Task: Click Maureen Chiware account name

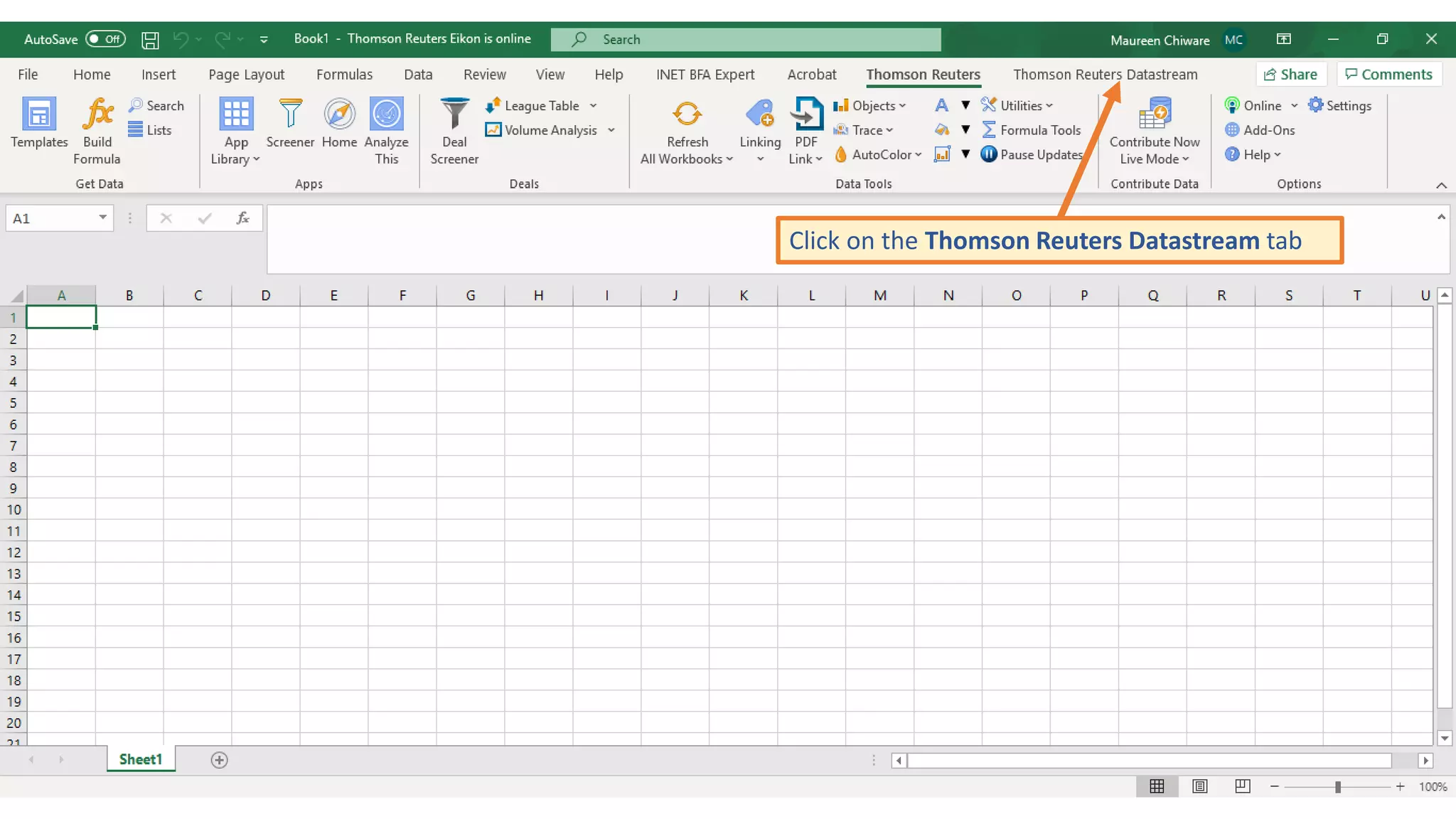Action: pyautogui.click(x=1160, y=41)
